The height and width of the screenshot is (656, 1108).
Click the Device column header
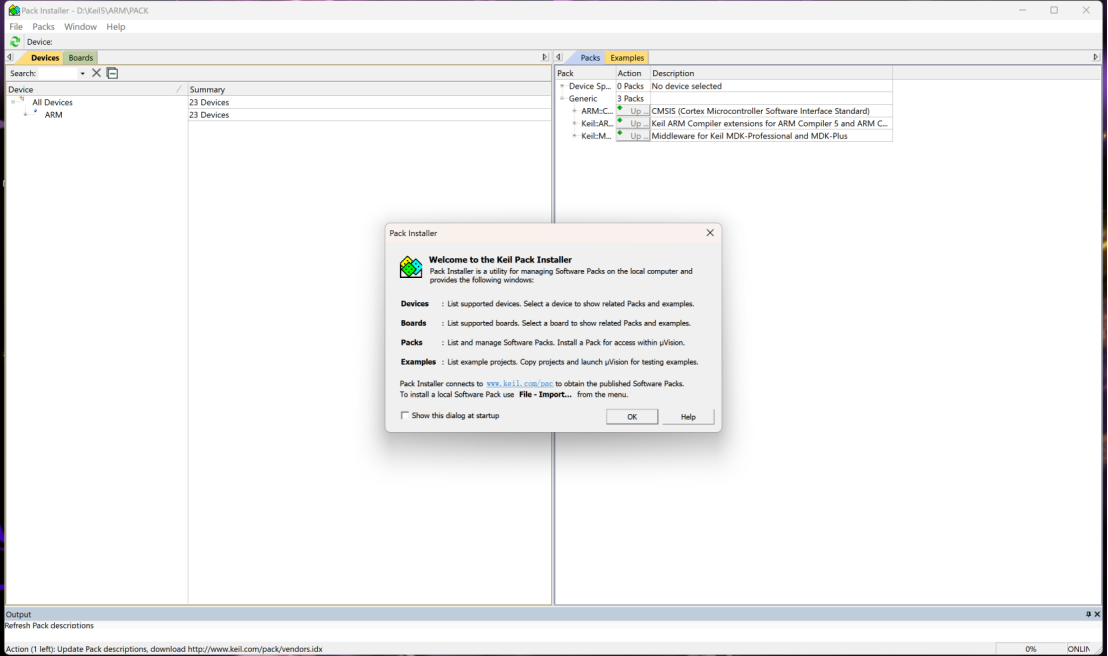point(95,90)
